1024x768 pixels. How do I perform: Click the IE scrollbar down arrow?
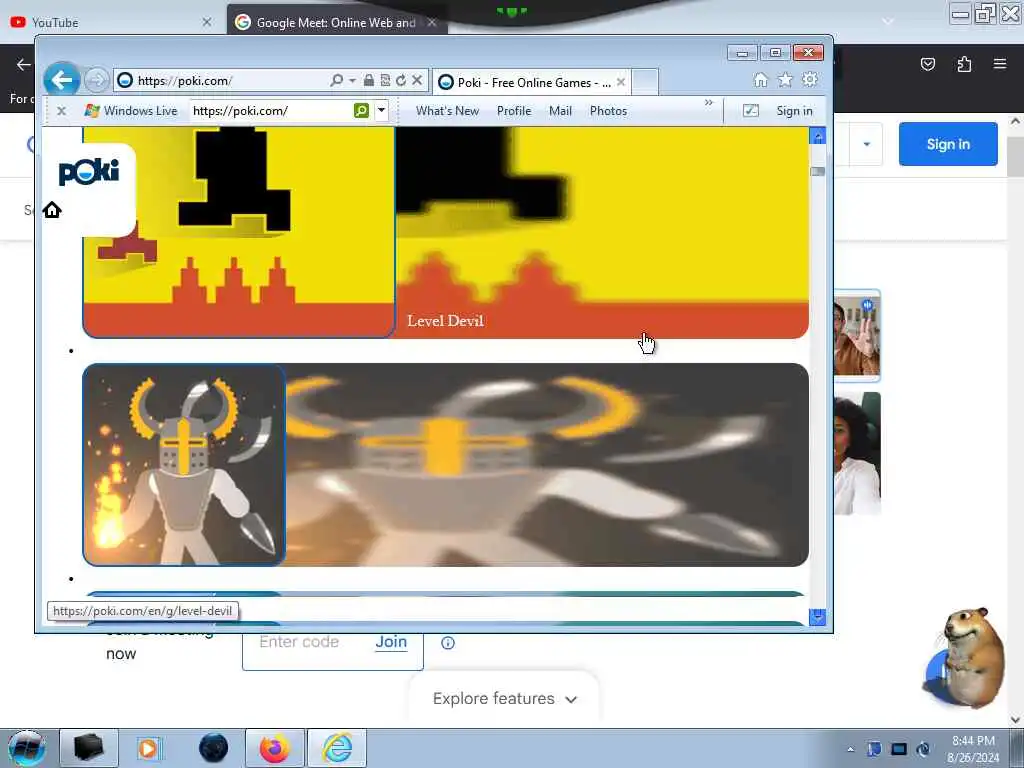tap(818, 616)
